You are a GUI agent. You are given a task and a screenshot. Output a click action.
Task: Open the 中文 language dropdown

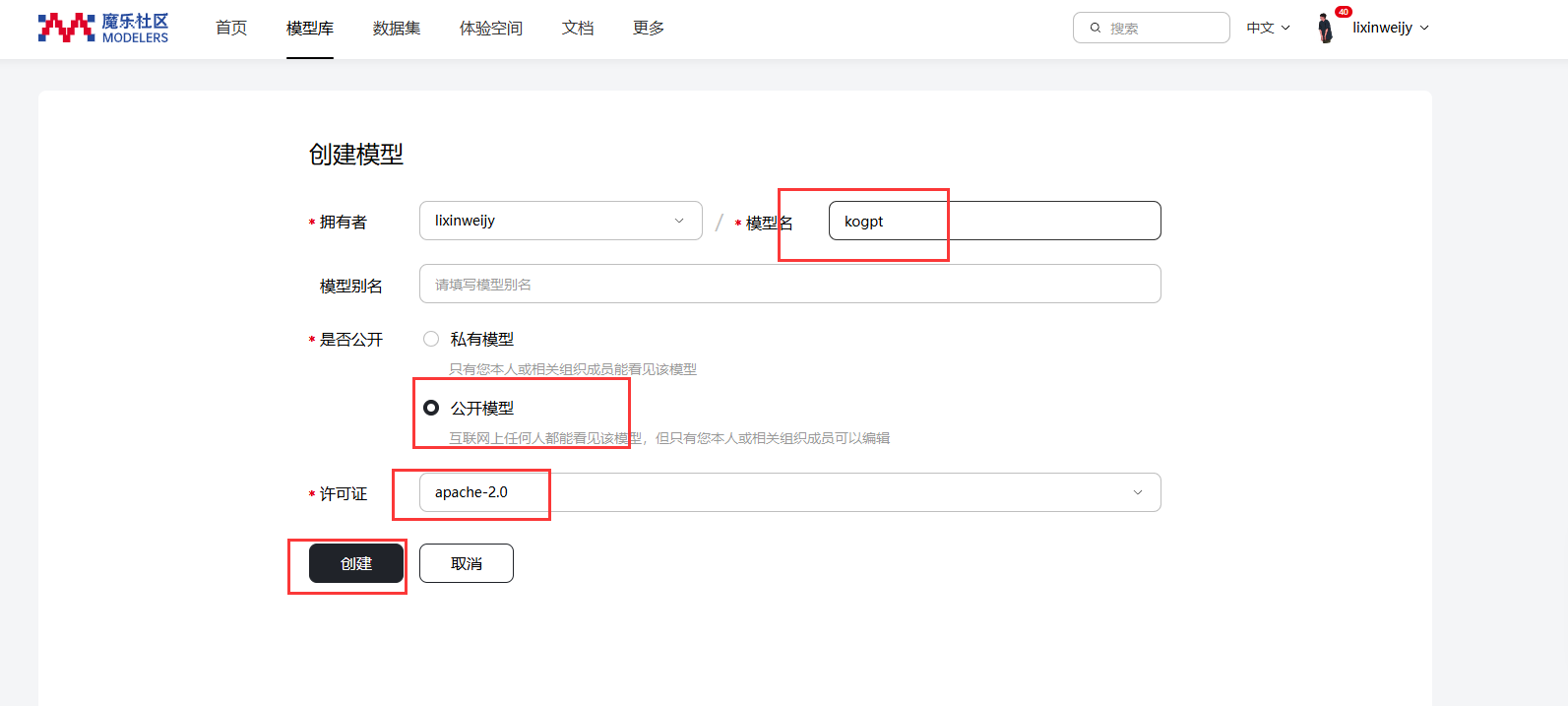pyautogui.click(x=1268, y=28)
